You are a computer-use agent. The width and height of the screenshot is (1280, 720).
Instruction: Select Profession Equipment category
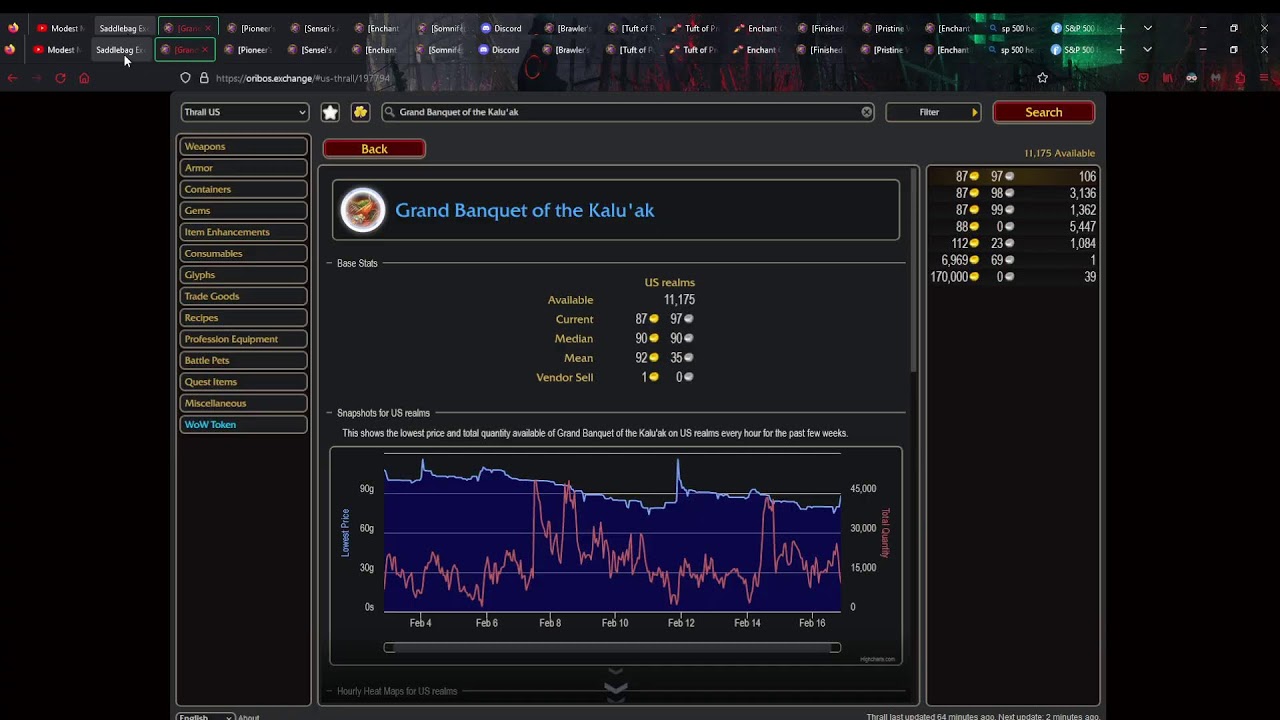click(244, 339)
